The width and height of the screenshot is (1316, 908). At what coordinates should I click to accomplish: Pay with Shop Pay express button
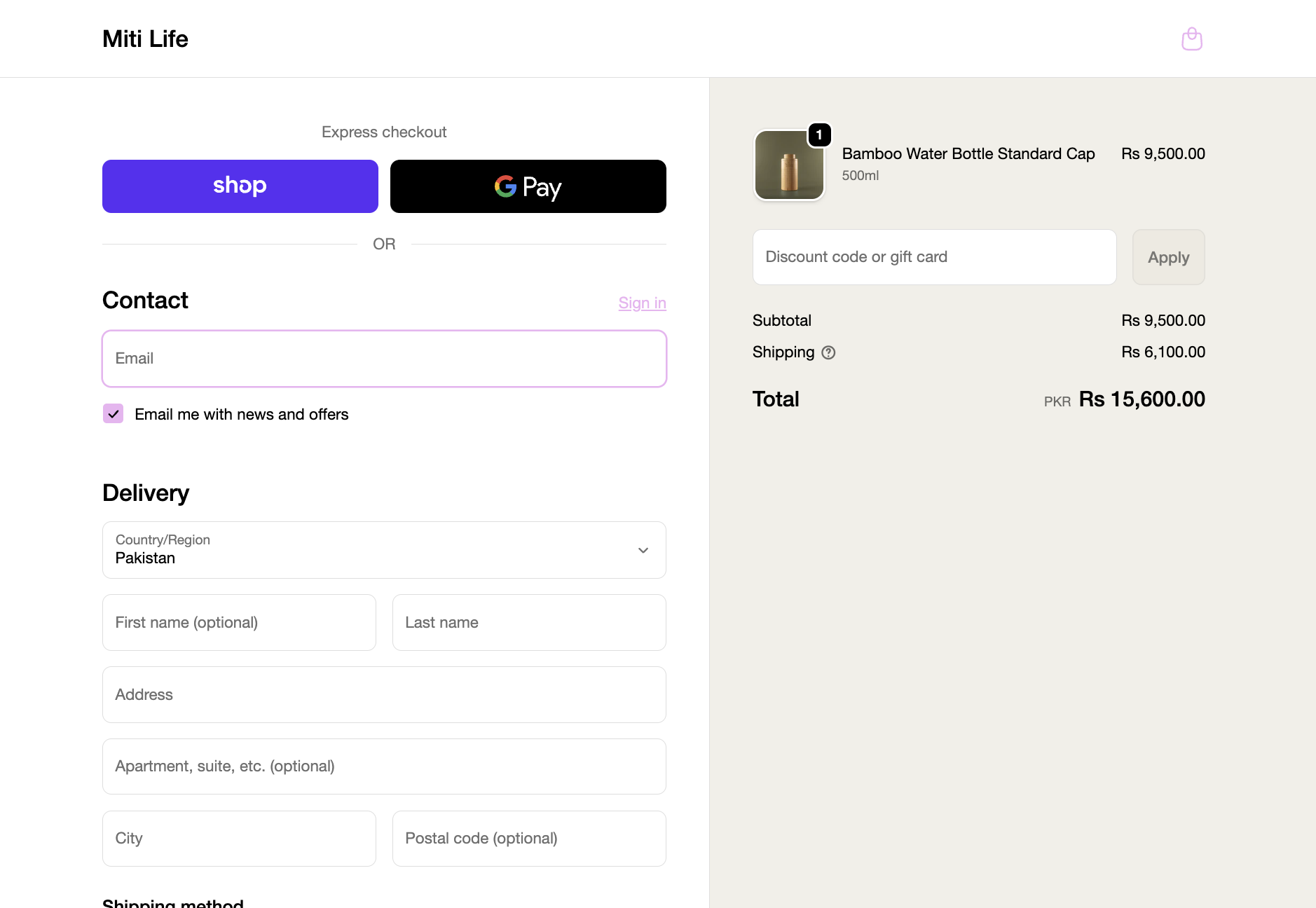(240, 186)
